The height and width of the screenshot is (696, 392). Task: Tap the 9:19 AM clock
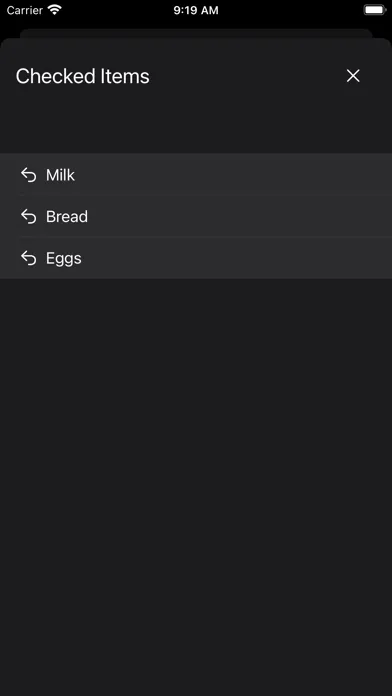196,10
